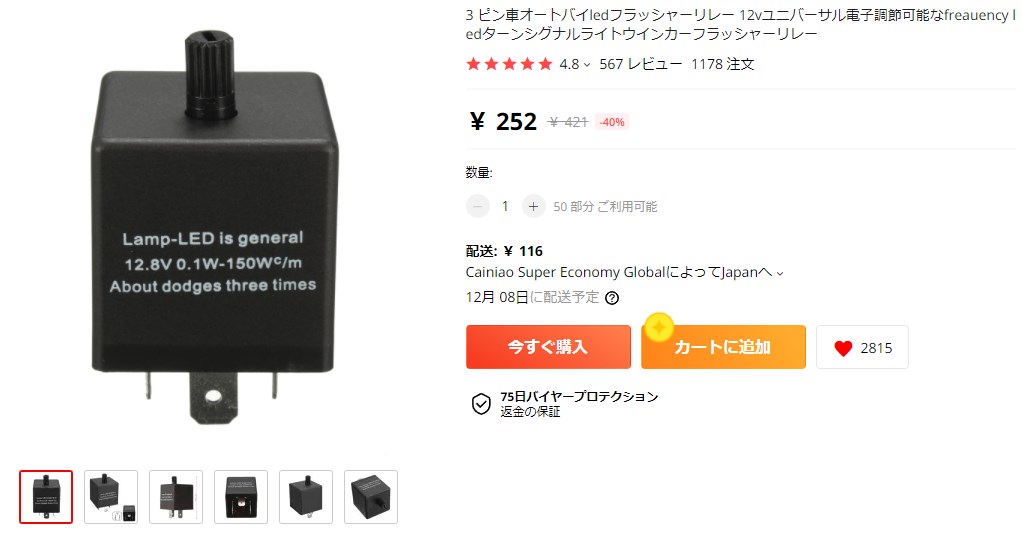This screenshot has height=538, width=1022.
Task: Select the fourth thumbnail showing relay pins
Action: coord(241,497)
